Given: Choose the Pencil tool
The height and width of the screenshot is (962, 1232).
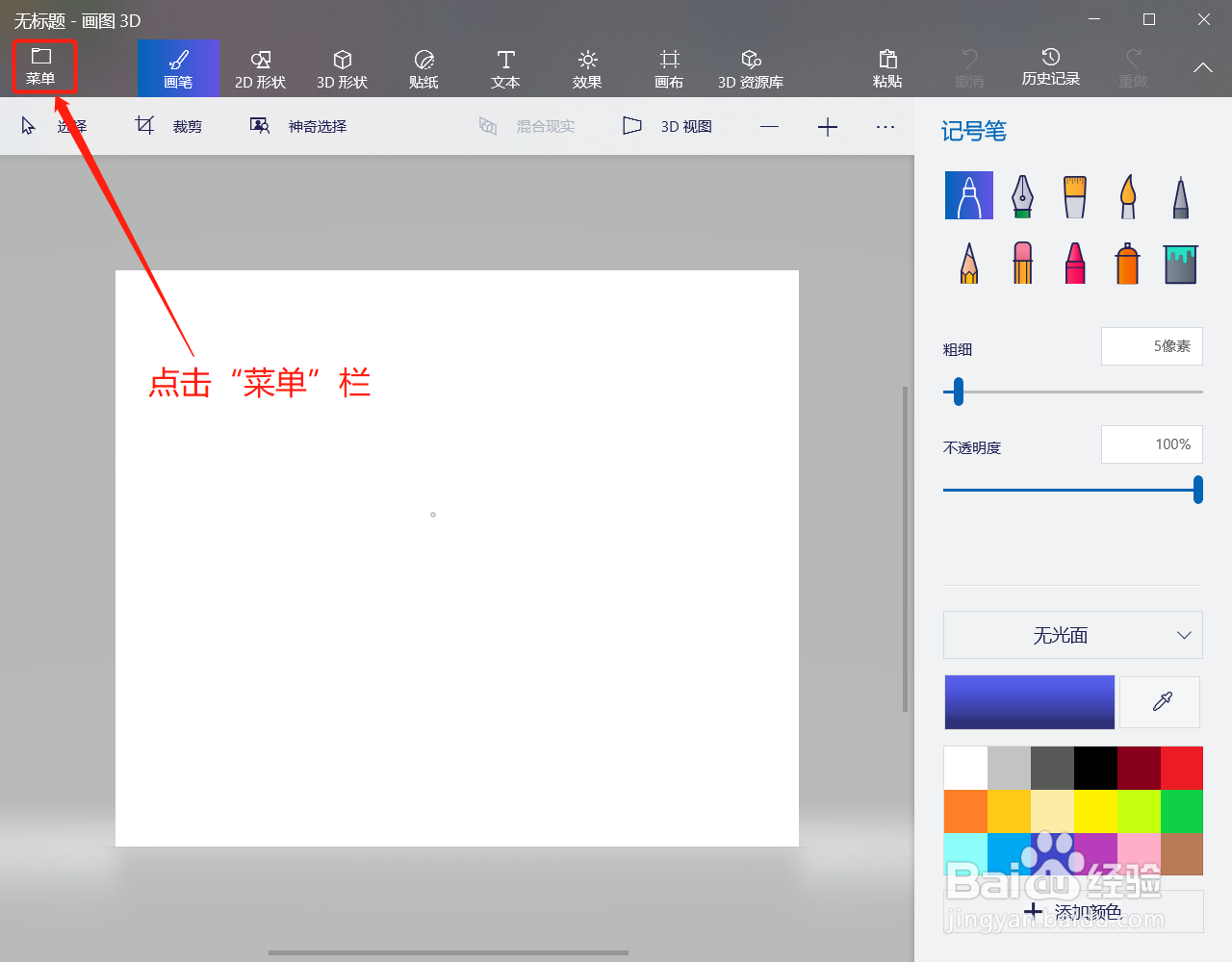Looking at the screenshot, I should pos(968,262).
